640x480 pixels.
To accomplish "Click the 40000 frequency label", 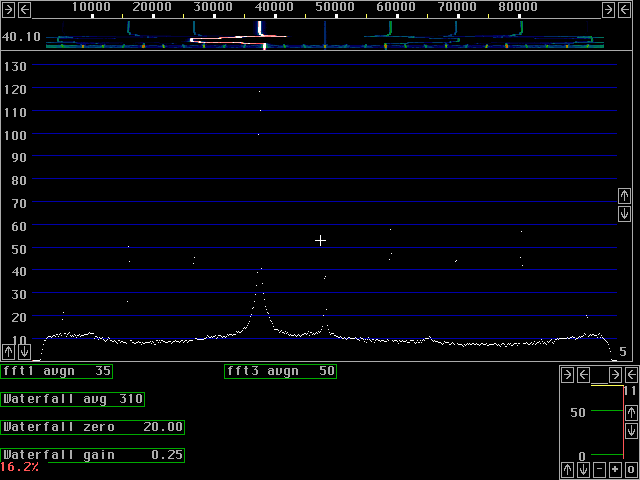I will [x=274, y=7].
